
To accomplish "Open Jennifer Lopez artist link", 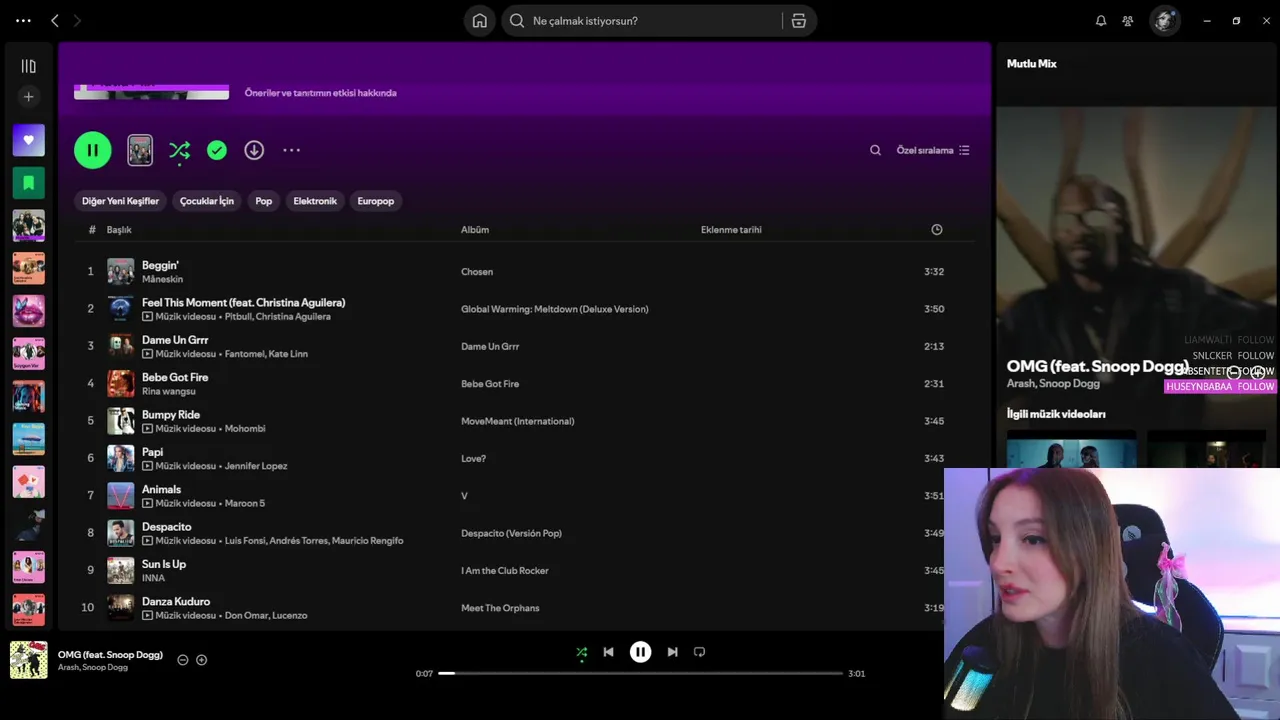I will pos(256,466).
